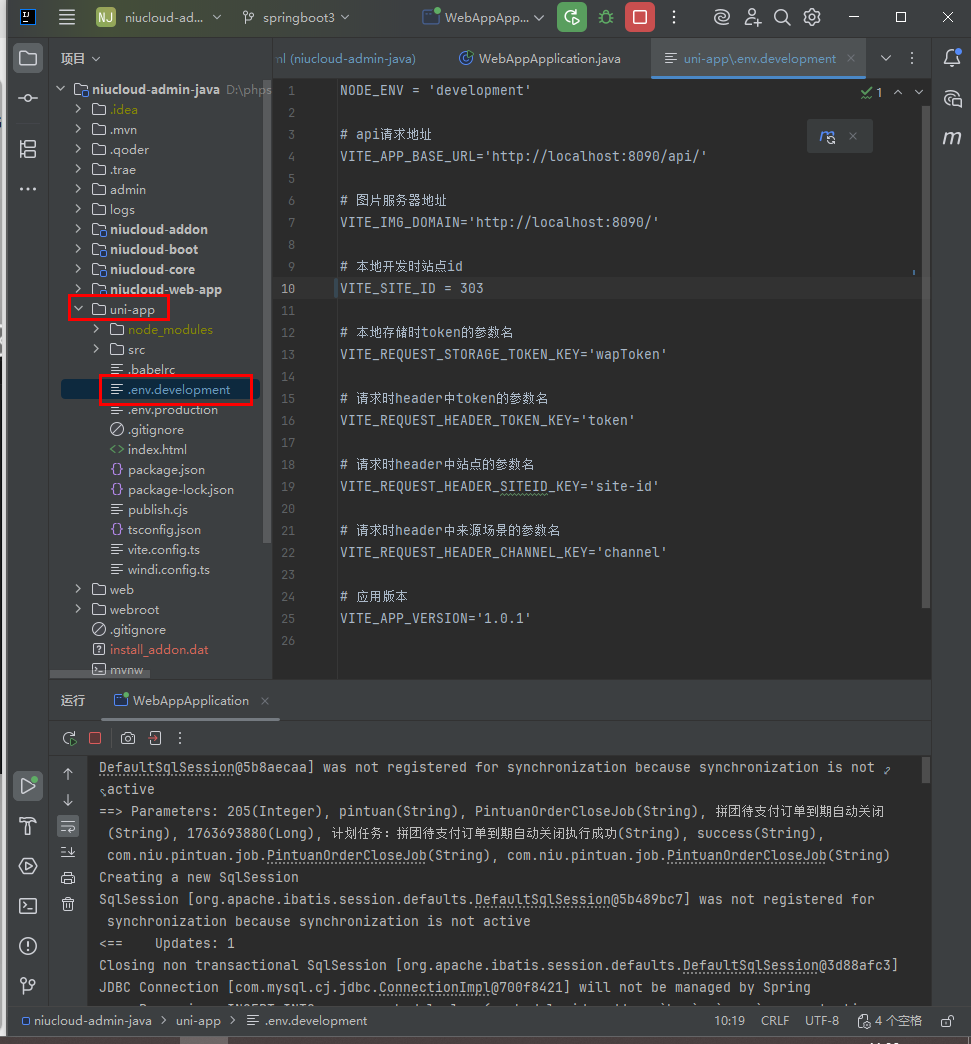
Task: Toggle scroll to end in Run console
Action: tap(68, 852)
